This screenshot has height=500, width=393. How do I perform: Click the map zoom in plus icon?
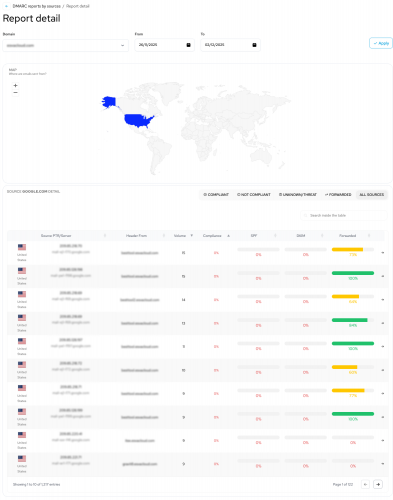coord(15,86)
